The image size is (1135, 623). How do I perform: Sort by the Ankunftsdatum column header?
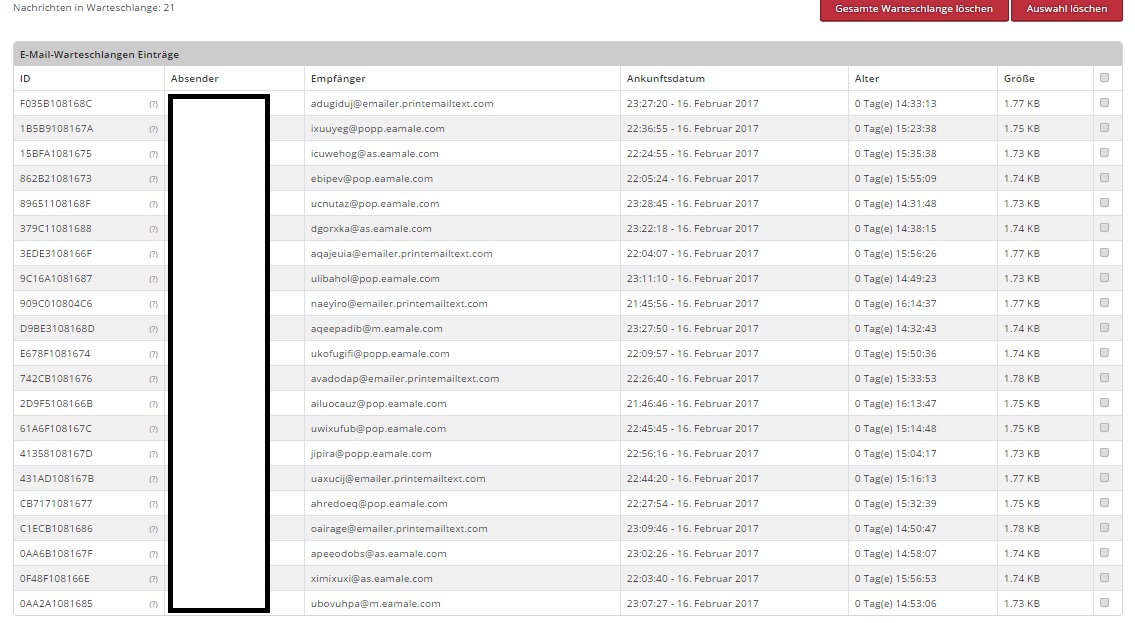666,79
